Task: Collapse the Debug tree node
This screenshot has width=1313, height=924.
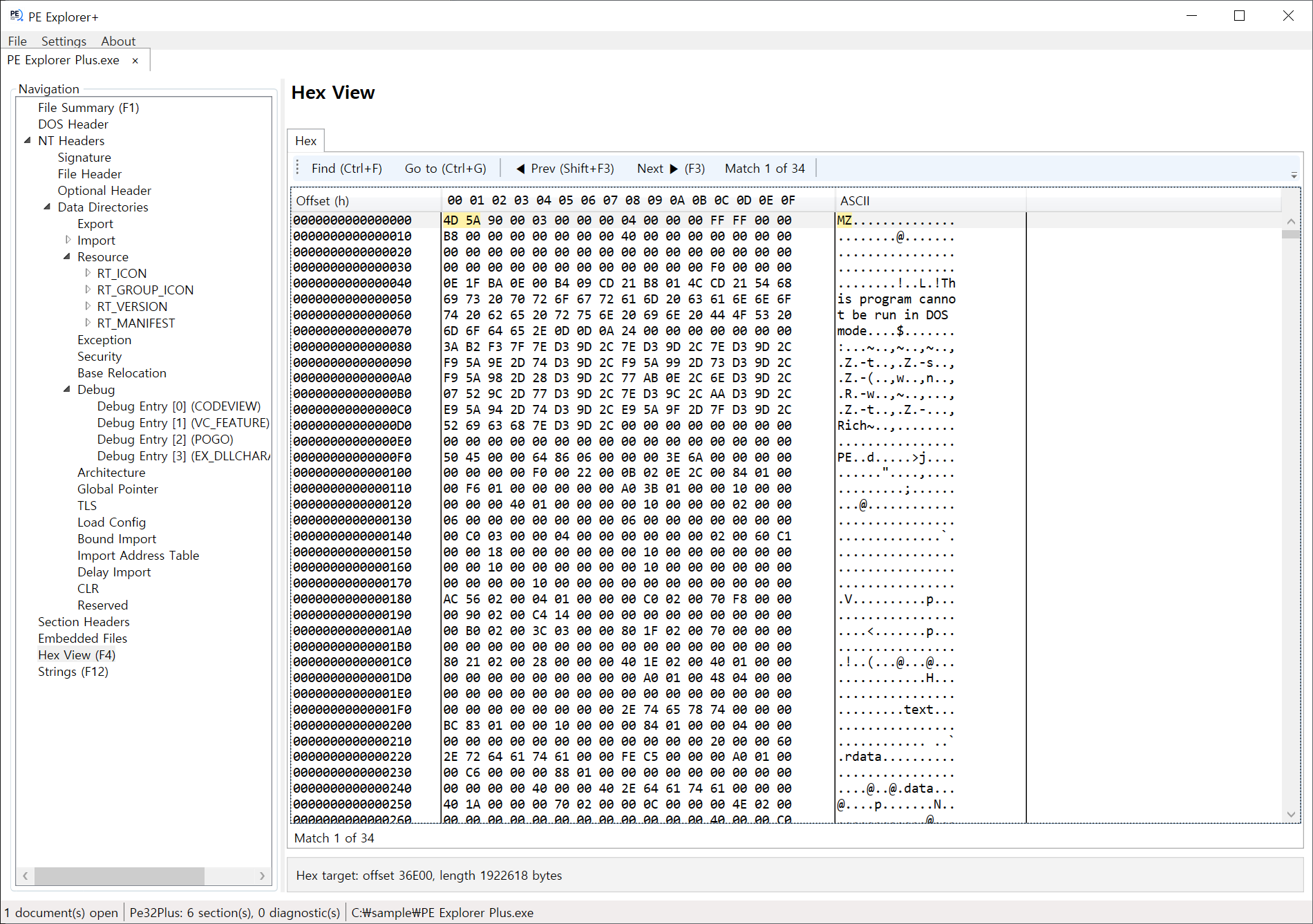Action: (67, 389)
